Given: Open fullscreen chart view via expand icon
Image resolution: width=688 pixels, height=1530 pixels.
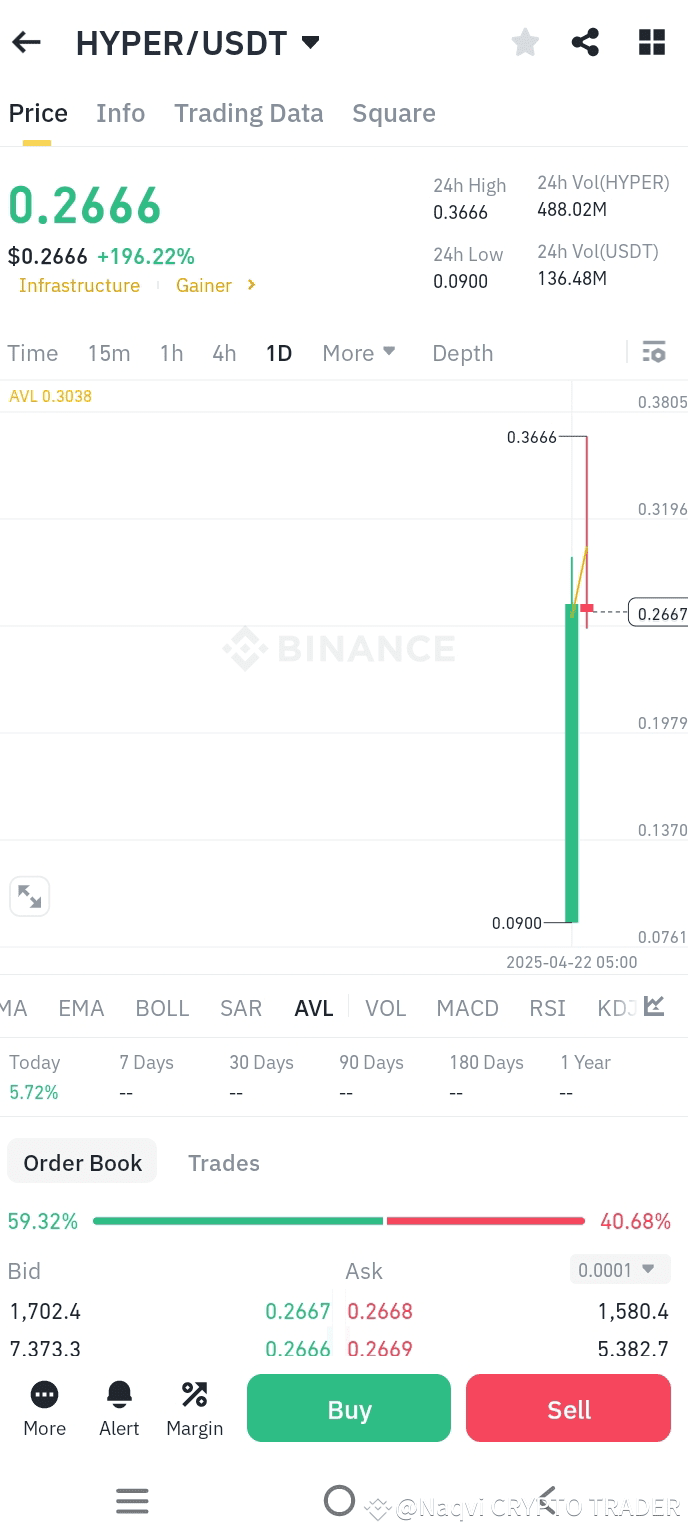Looking at the screenshot, I should [x=30, y=896].
